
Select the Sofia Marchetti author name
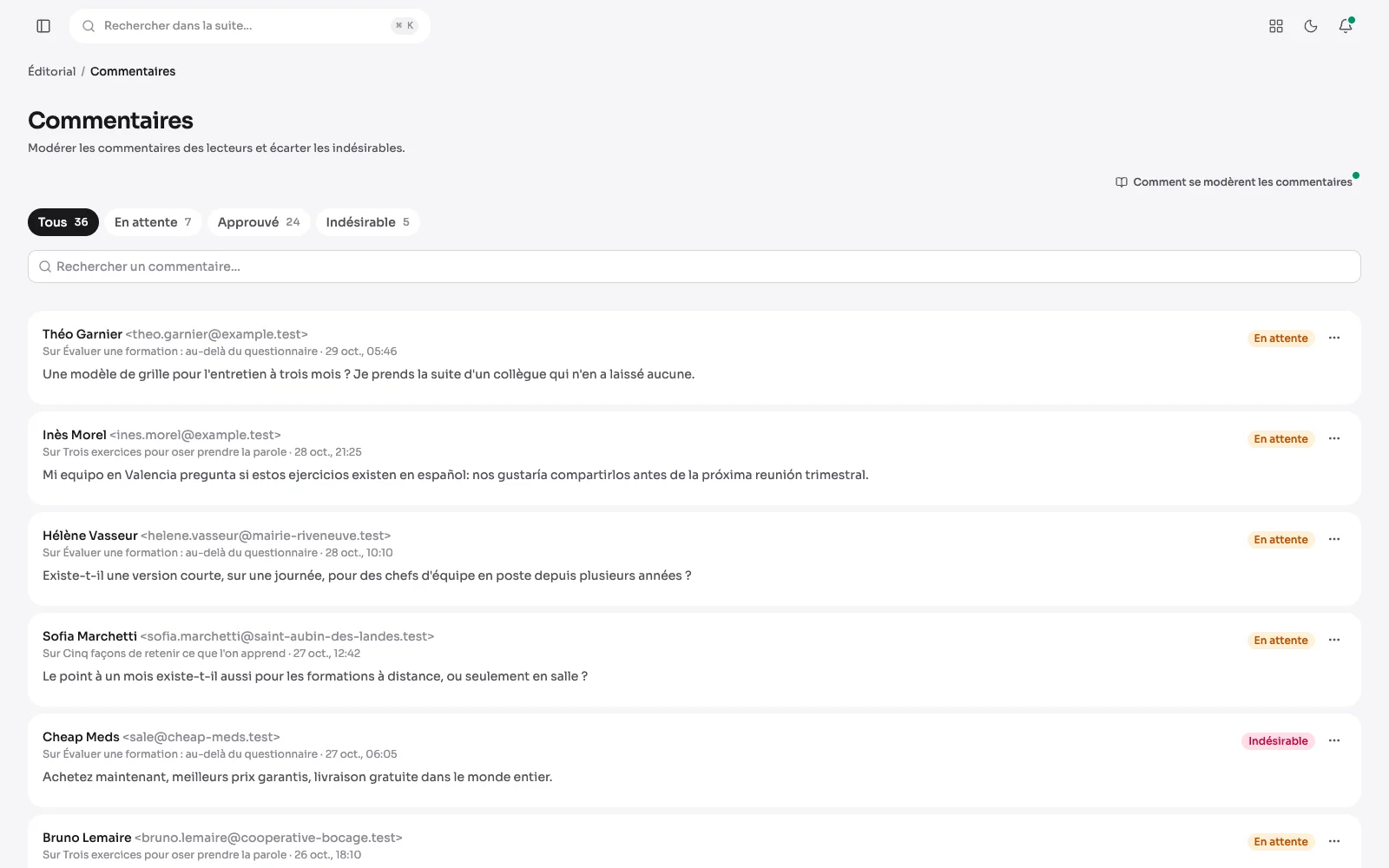point(89,636)
